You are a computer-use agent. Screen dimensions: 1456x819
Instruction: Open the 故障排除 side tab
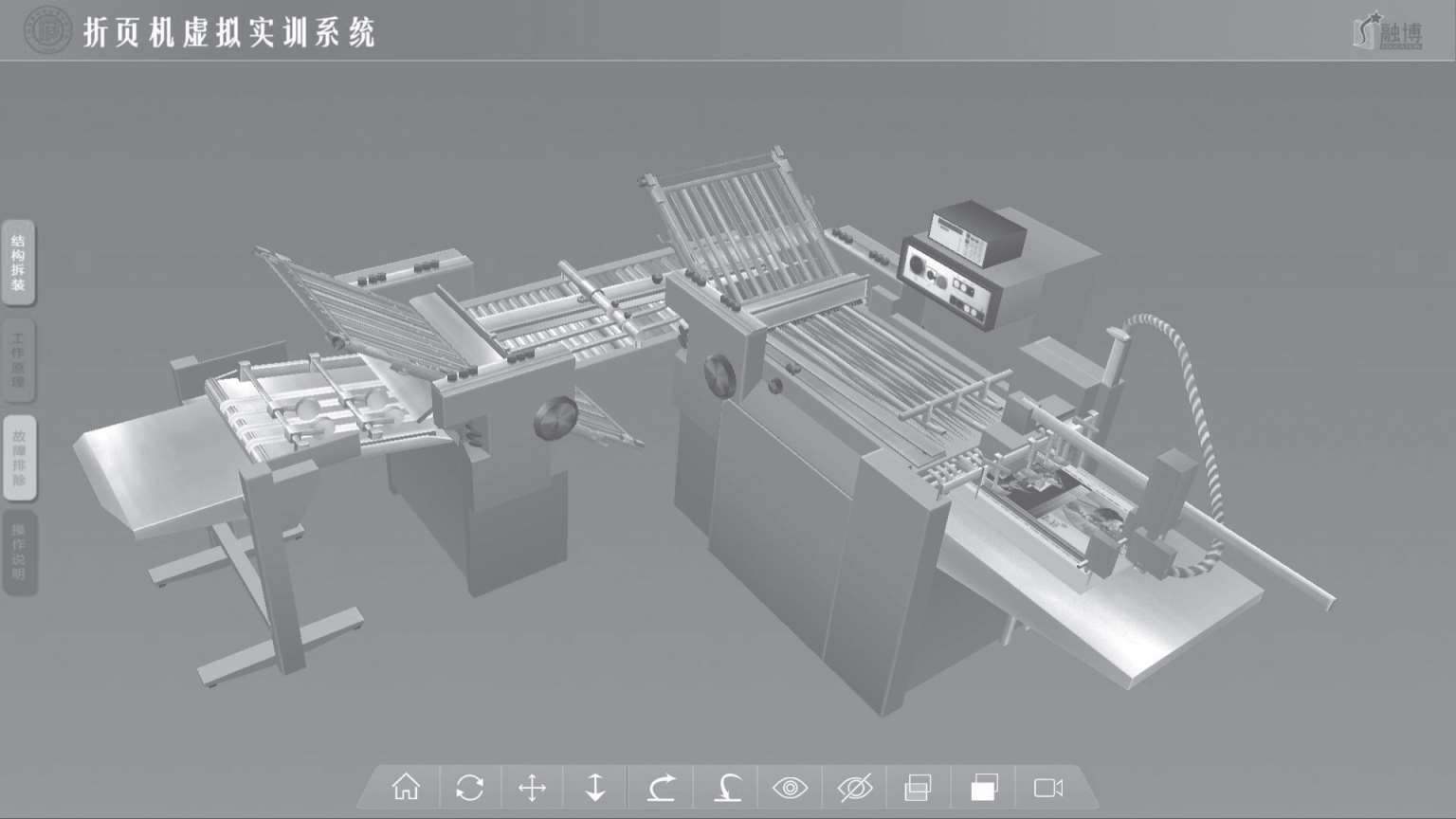pos(18,457)
